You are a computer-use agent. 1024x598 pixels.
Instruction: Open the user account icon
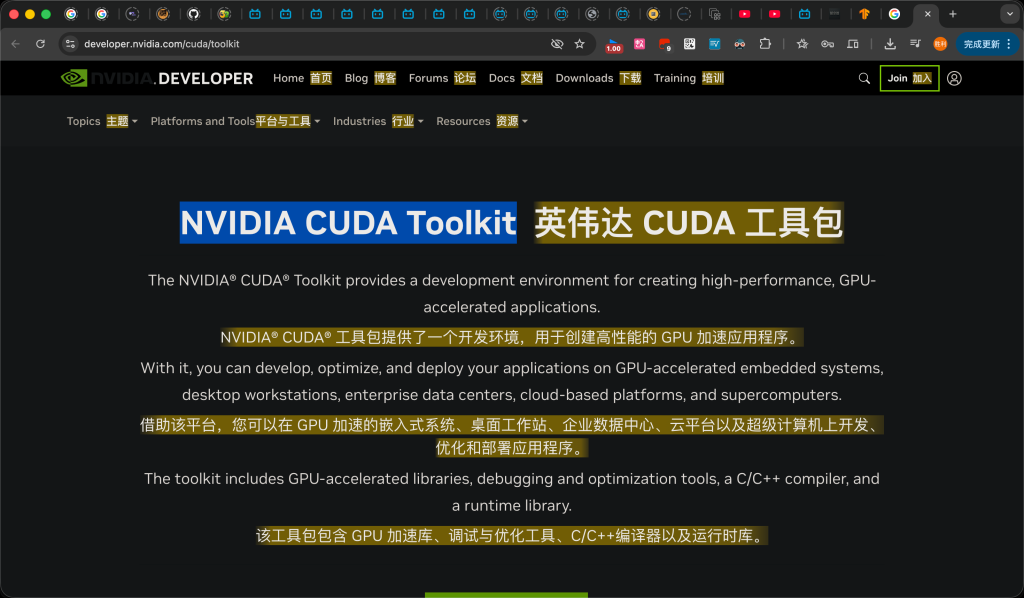954,78
